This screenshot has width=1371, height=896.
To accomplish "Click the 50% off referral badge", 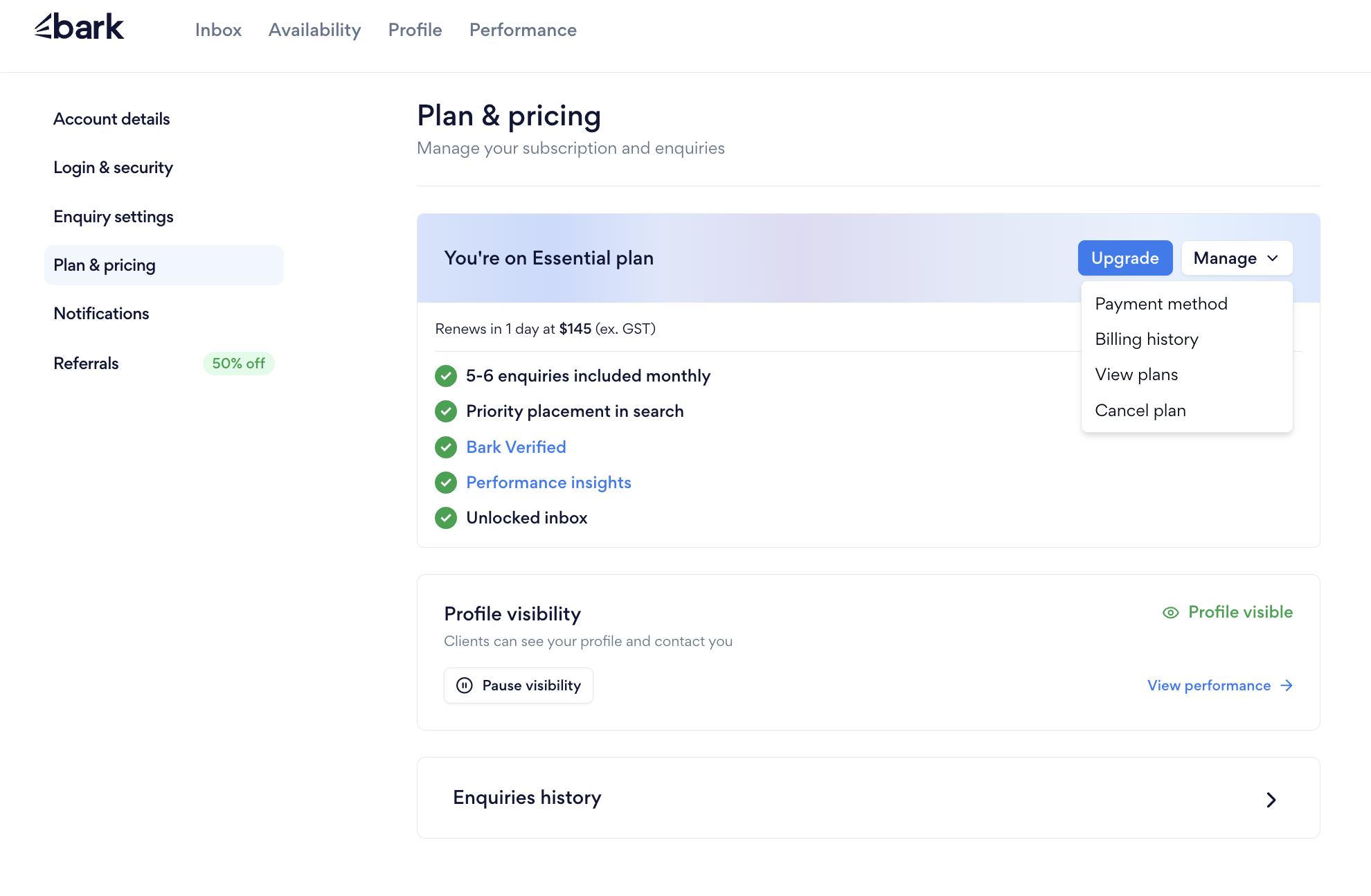I will pyautogui.click(x=238, y=364).
